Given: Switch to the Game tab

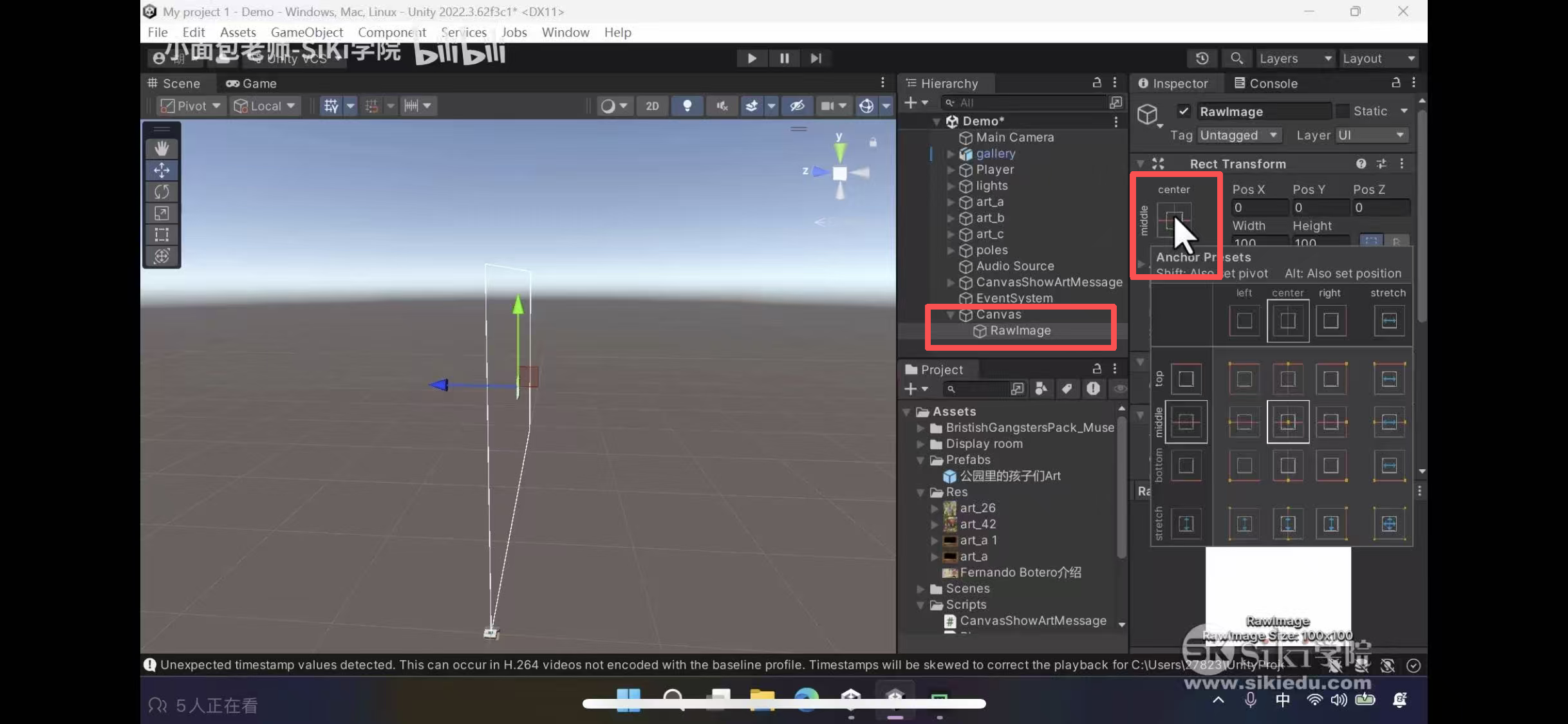Looking at the screenshot, I should coord(251,83).
